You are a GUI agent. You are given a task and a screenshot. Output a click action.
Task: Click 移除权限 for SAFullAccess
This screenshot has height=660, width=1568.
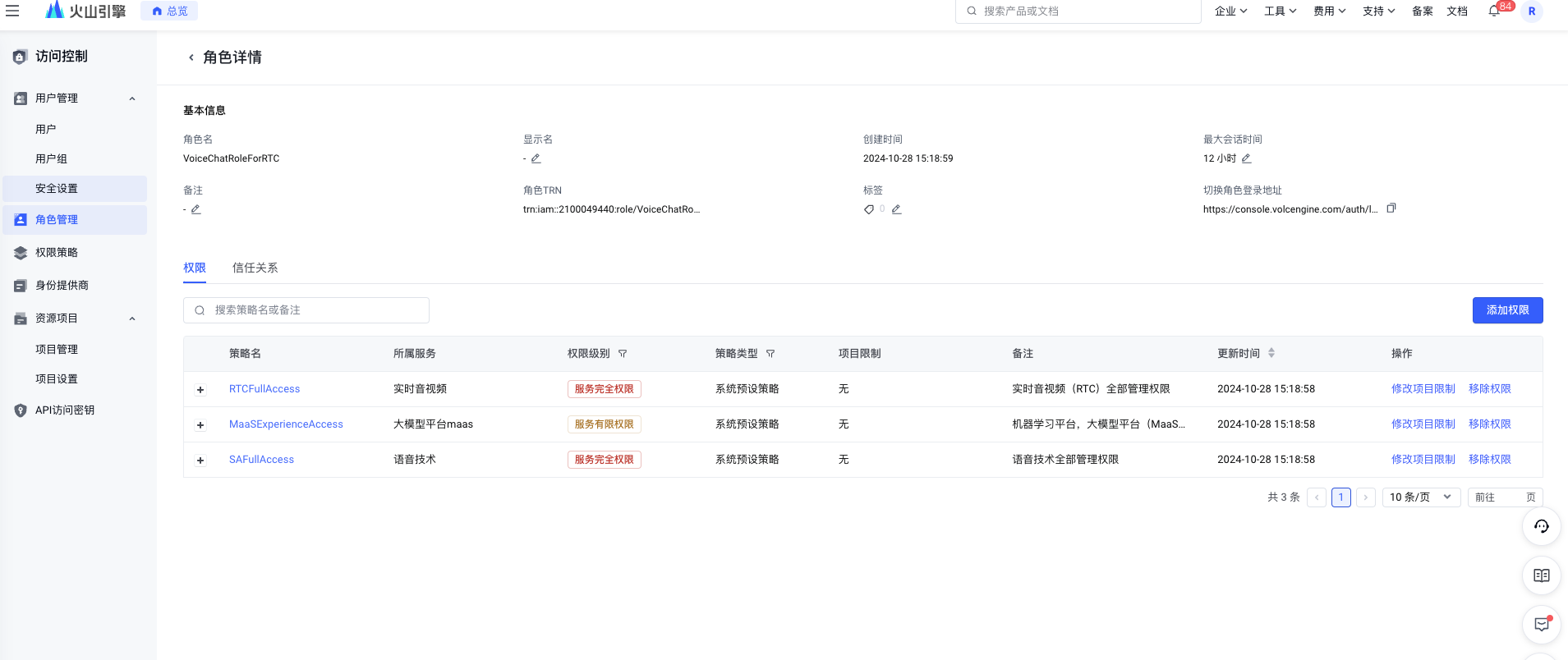[x=1489, y=460]
